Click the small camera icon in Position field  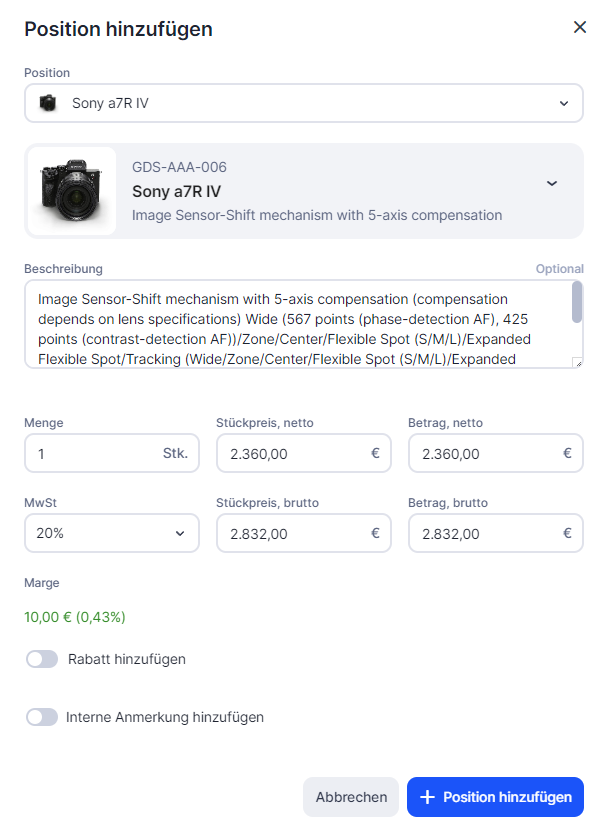coord(48,103)
